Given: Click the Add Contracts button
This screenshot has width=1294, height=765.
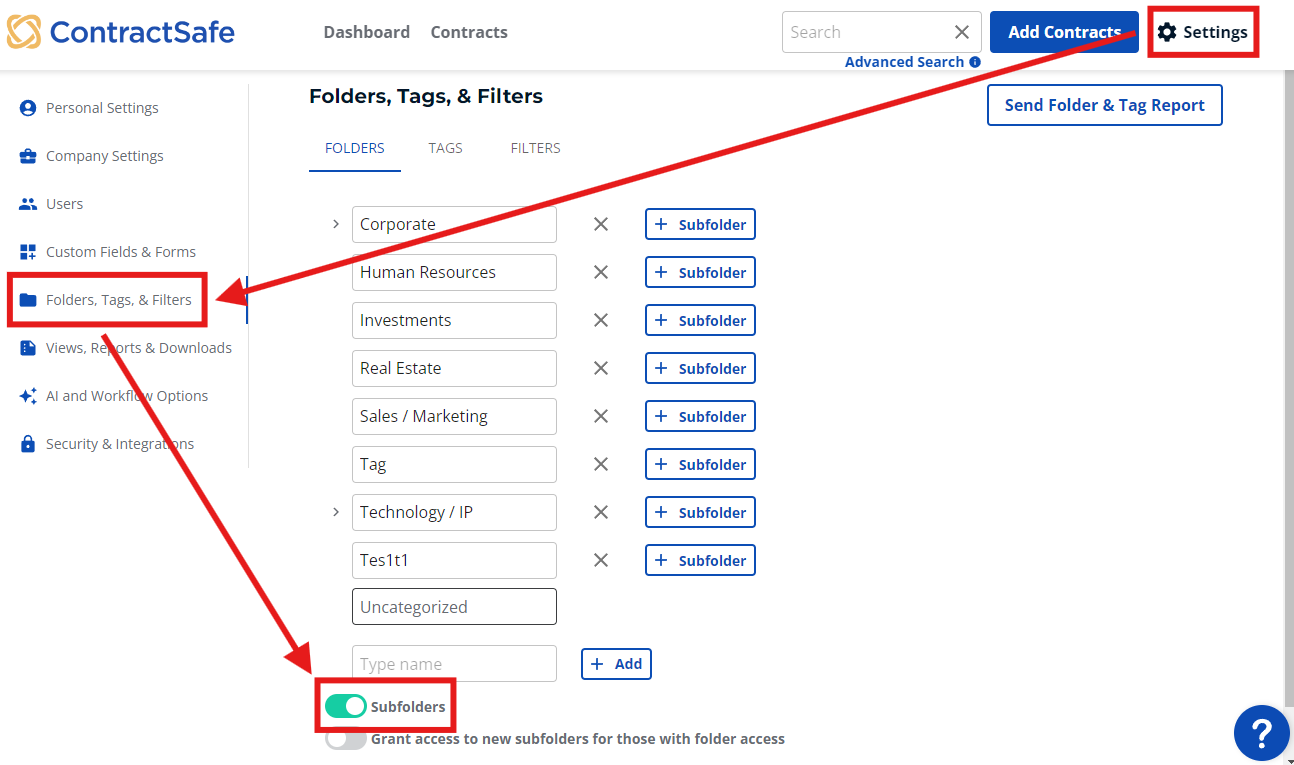Looking at the screenshot, I should 1063,31.
